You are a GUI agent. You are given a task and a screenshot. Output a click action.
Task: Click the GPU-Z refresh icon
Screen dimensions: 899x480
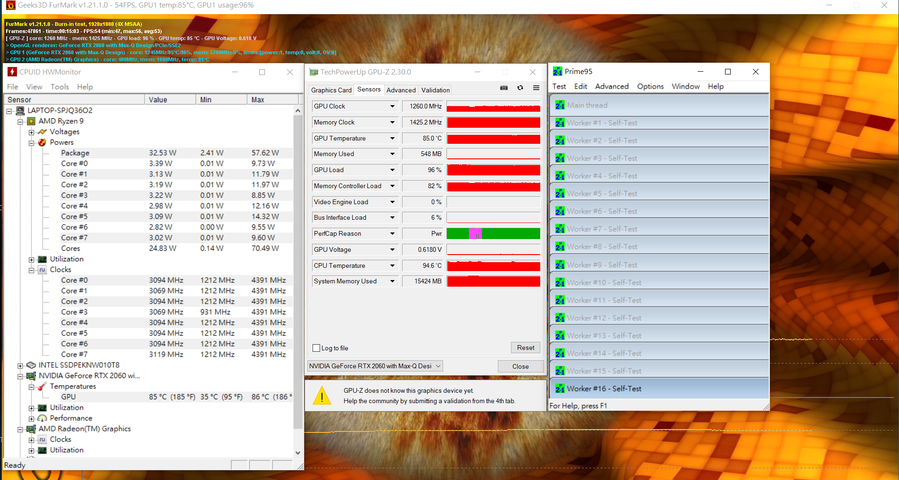tap(520, 88)
